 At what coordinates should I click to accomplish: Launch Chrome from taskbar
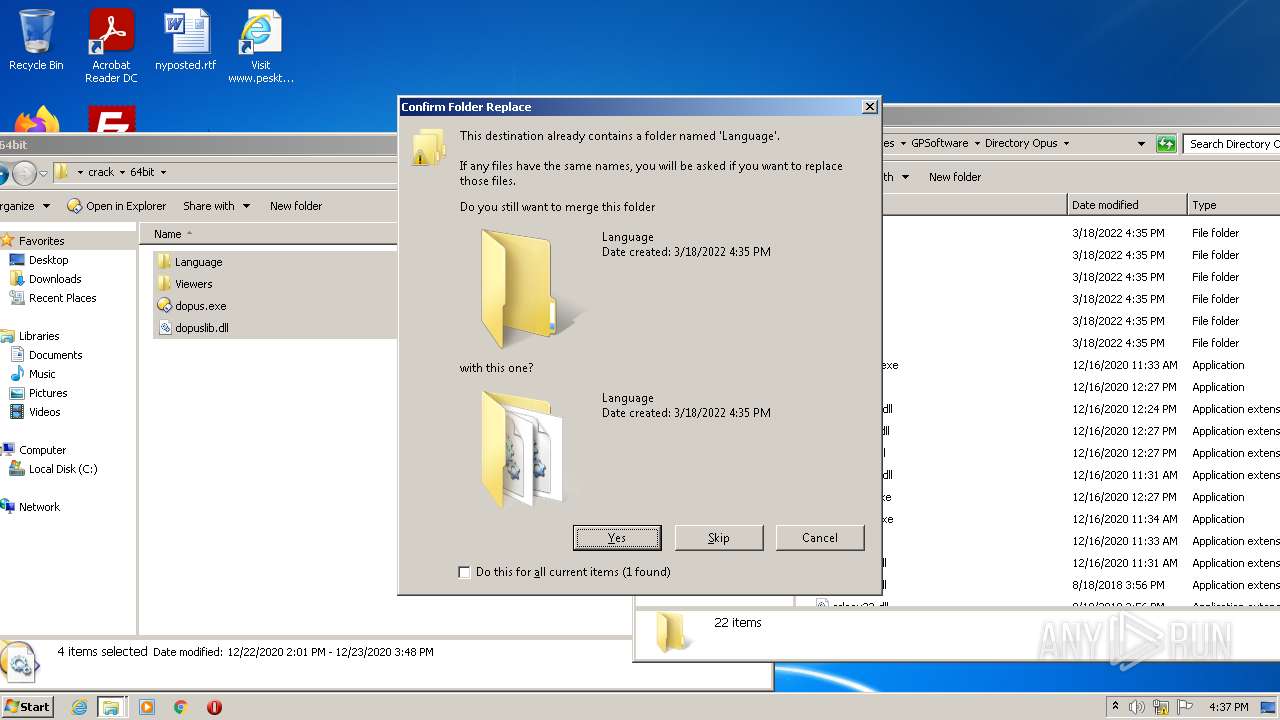point(181,707)
